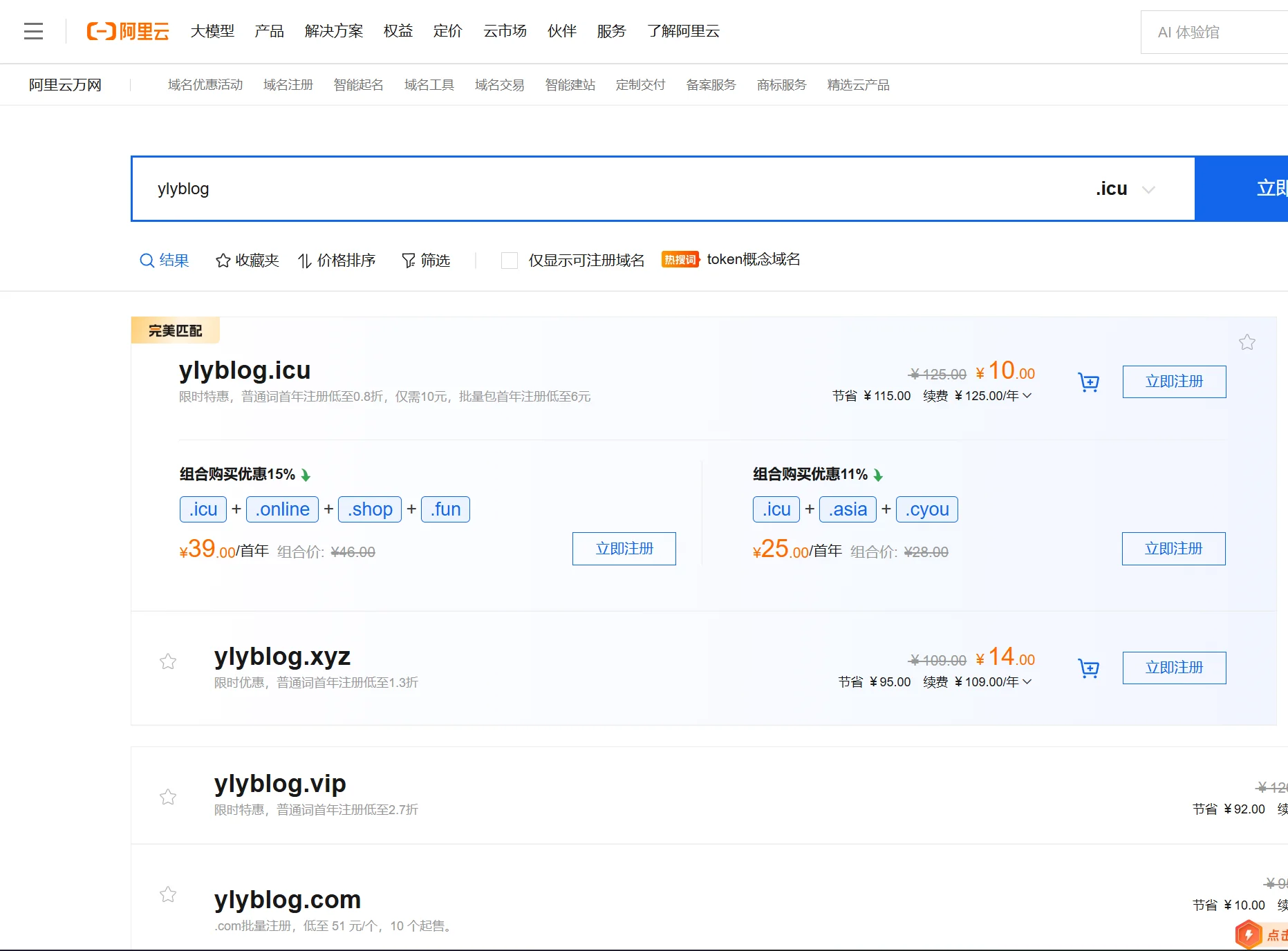Viewport: 1288px width, 951px height.
Task: Click .icu tag in 15% combo
Action: (203, 509)
